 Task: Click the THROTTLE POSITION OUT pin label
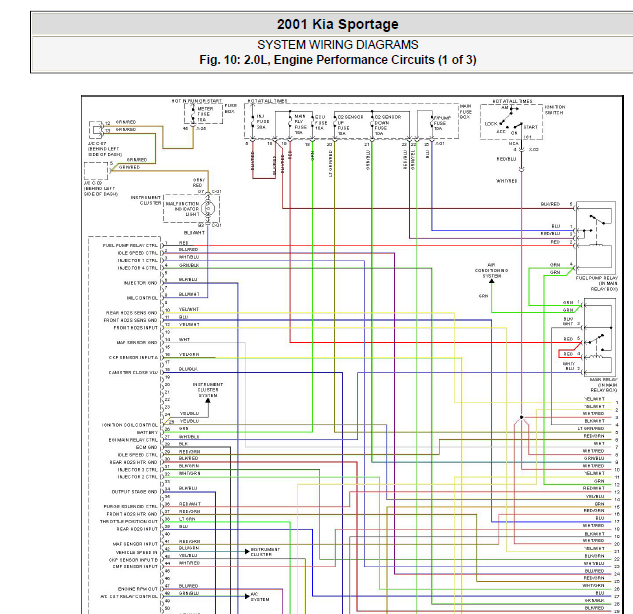(x=129, y=522)
